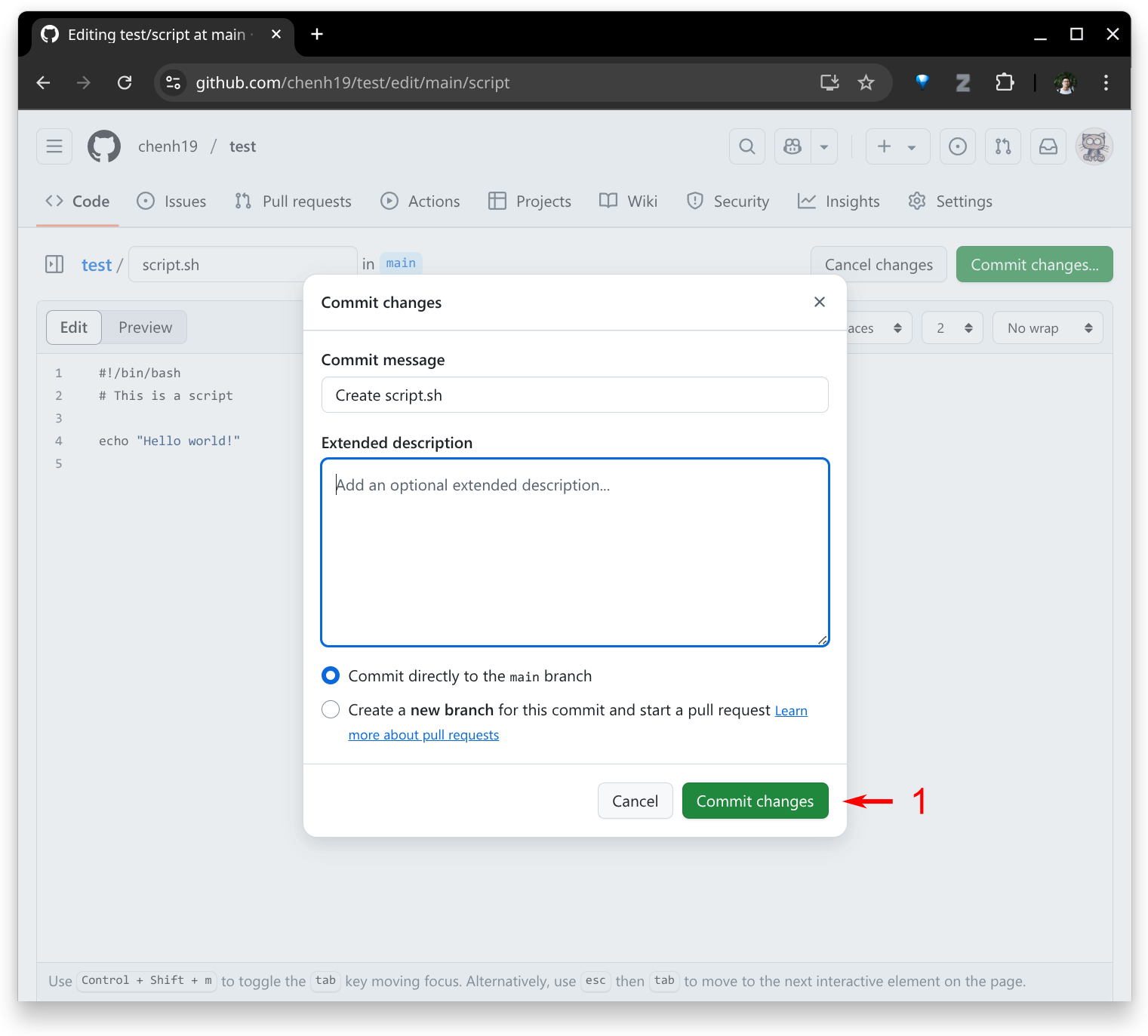Close the Commit changes dialog with the X
1148x1036 pixels.
[x=820, y=302]
